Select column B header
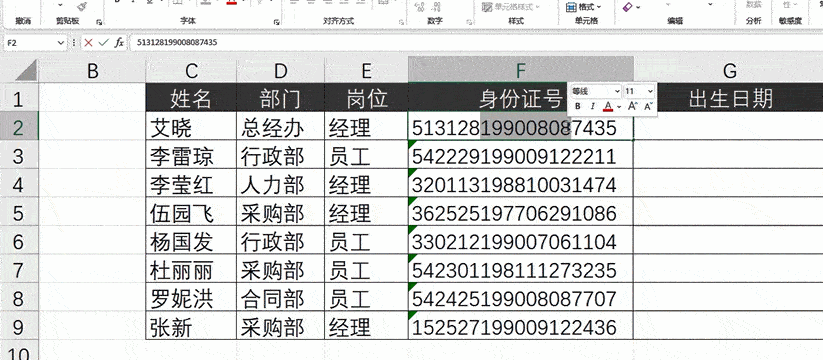 point(93,70)
